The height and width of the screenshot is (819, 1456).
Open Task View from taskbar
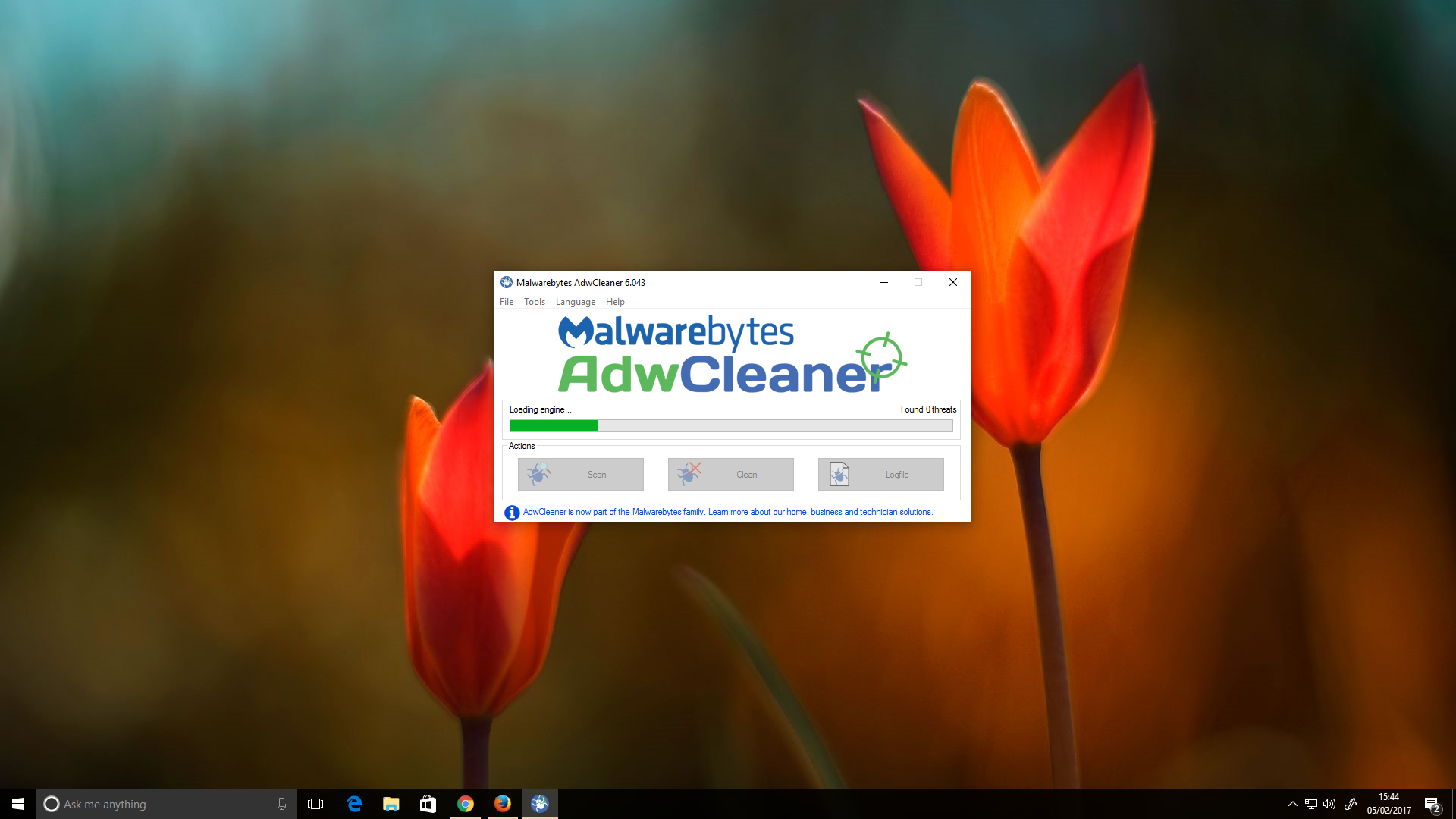(315, 804)
